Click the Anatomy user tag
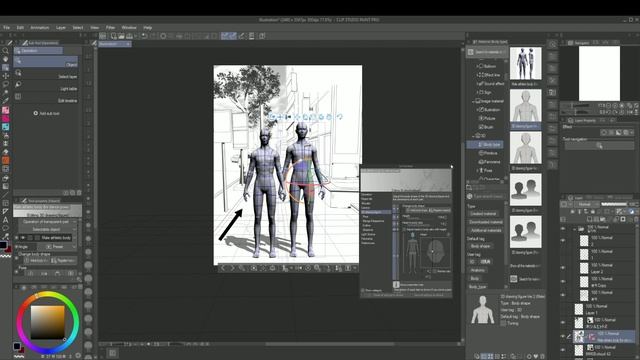Viewport: 640px width, 360px height. point(477,270)
